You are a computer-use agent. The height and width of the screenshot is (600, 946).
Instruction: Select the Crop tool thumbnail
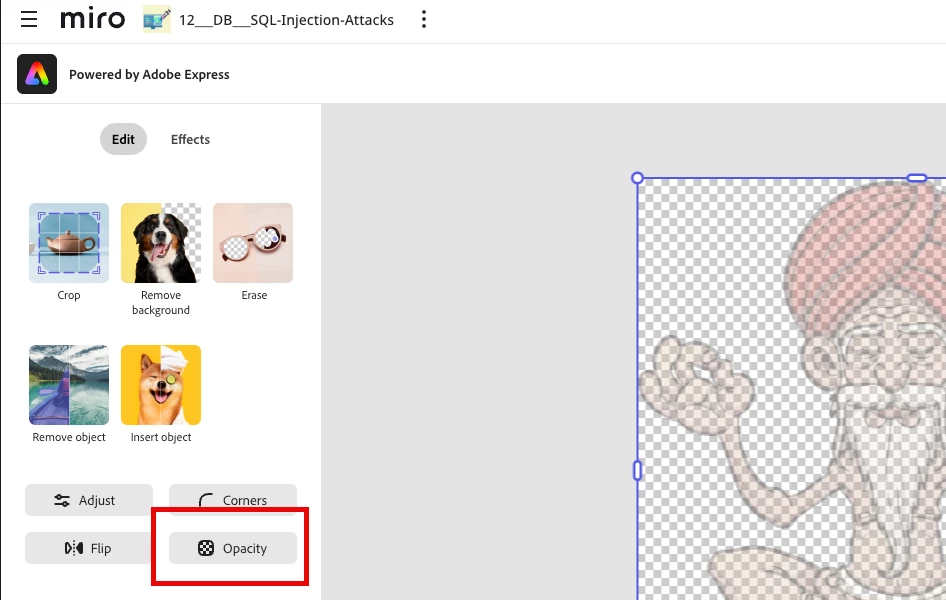69,243
